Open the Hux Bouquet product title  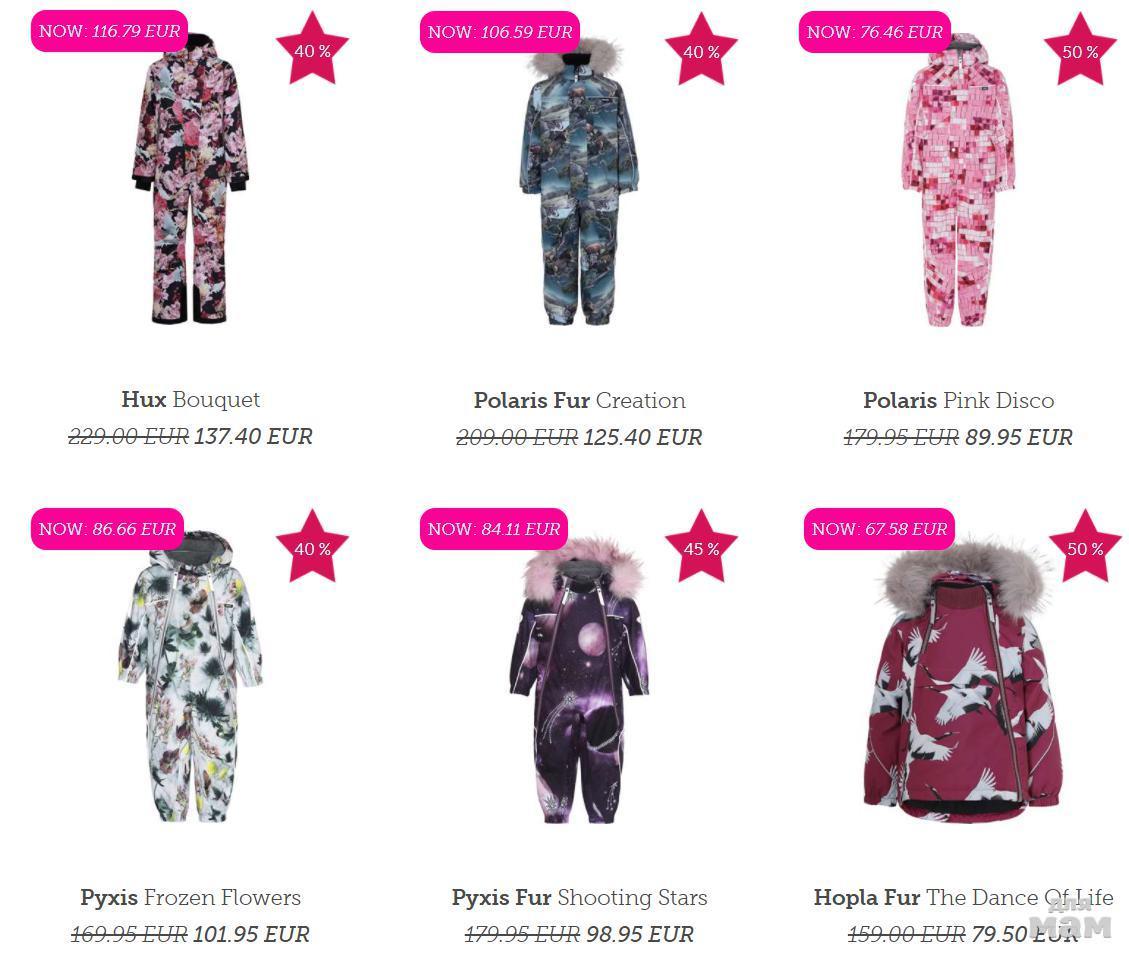click(191, 399)
